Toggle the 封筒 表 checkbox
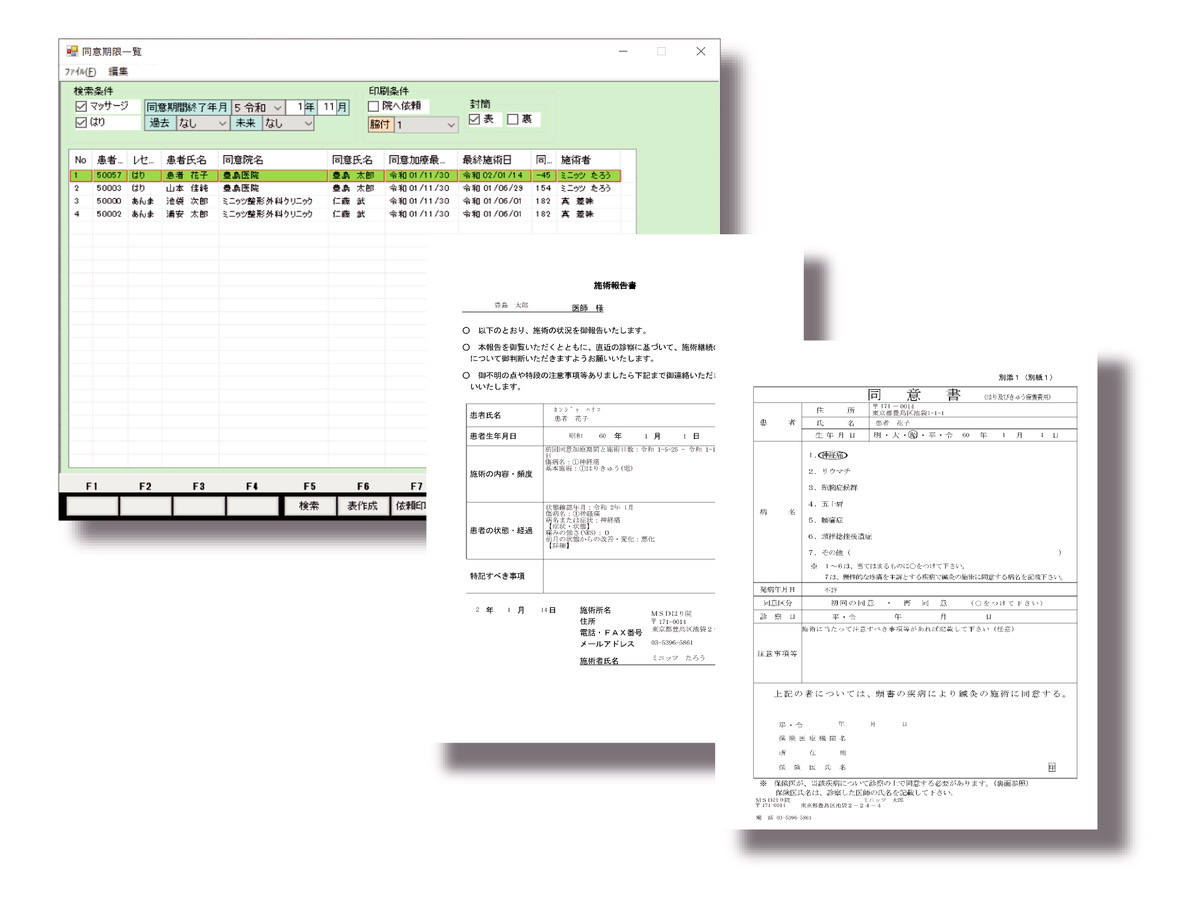This screenshot has height=902, width=1200. click(x=475, y=119)
